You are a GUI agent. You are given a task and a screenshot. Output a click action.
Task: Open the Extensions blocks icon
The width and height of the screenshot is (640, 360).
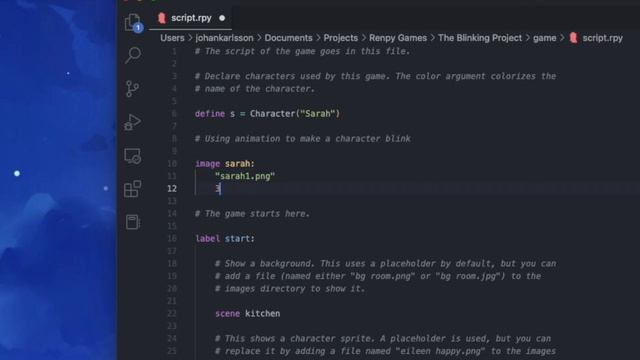pyautogui.click(x=133, y=189)
